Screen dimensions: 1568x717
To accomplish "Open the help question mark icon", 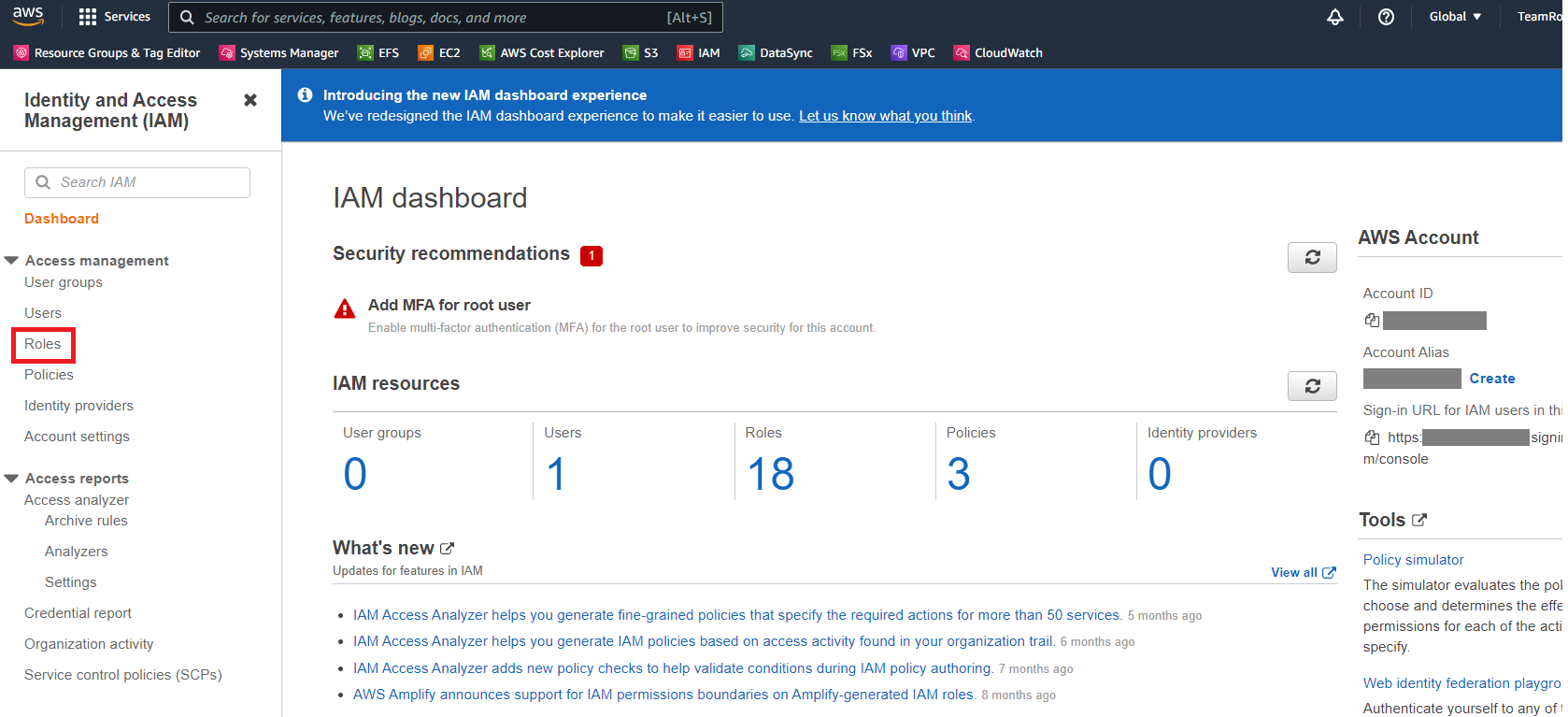I will pyautogui.click(x=1387, y=17).
